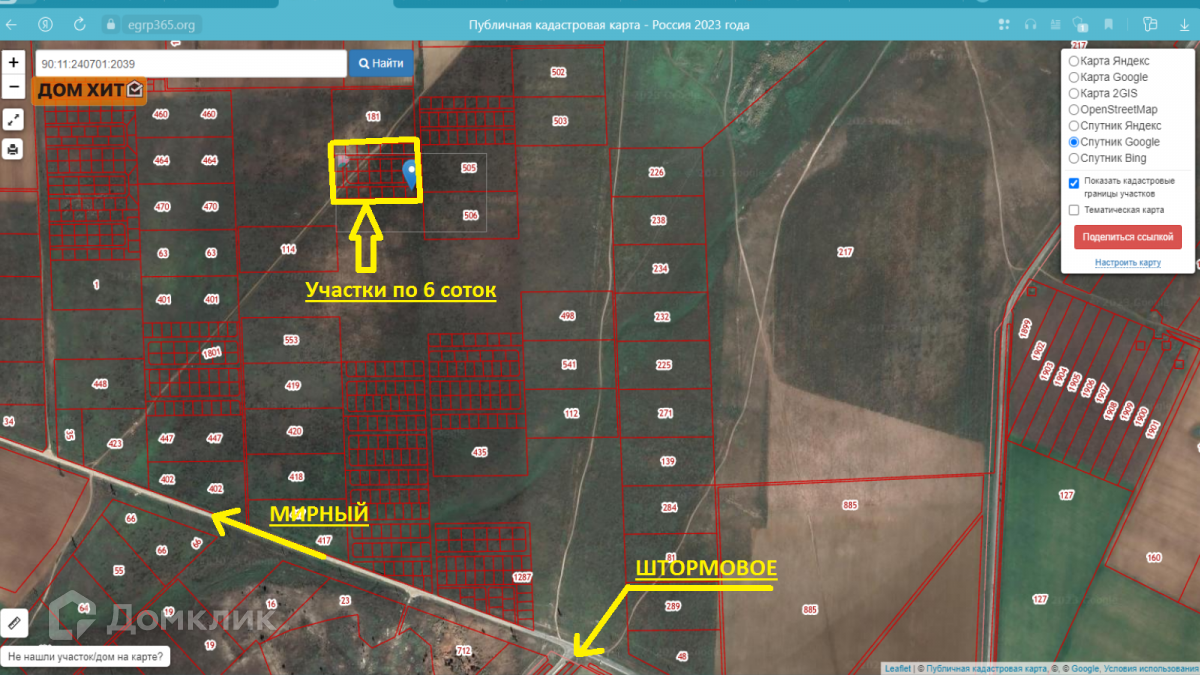Select parcel labeled 505
This screenshot has height=675, width=1200.
point(470,168)
